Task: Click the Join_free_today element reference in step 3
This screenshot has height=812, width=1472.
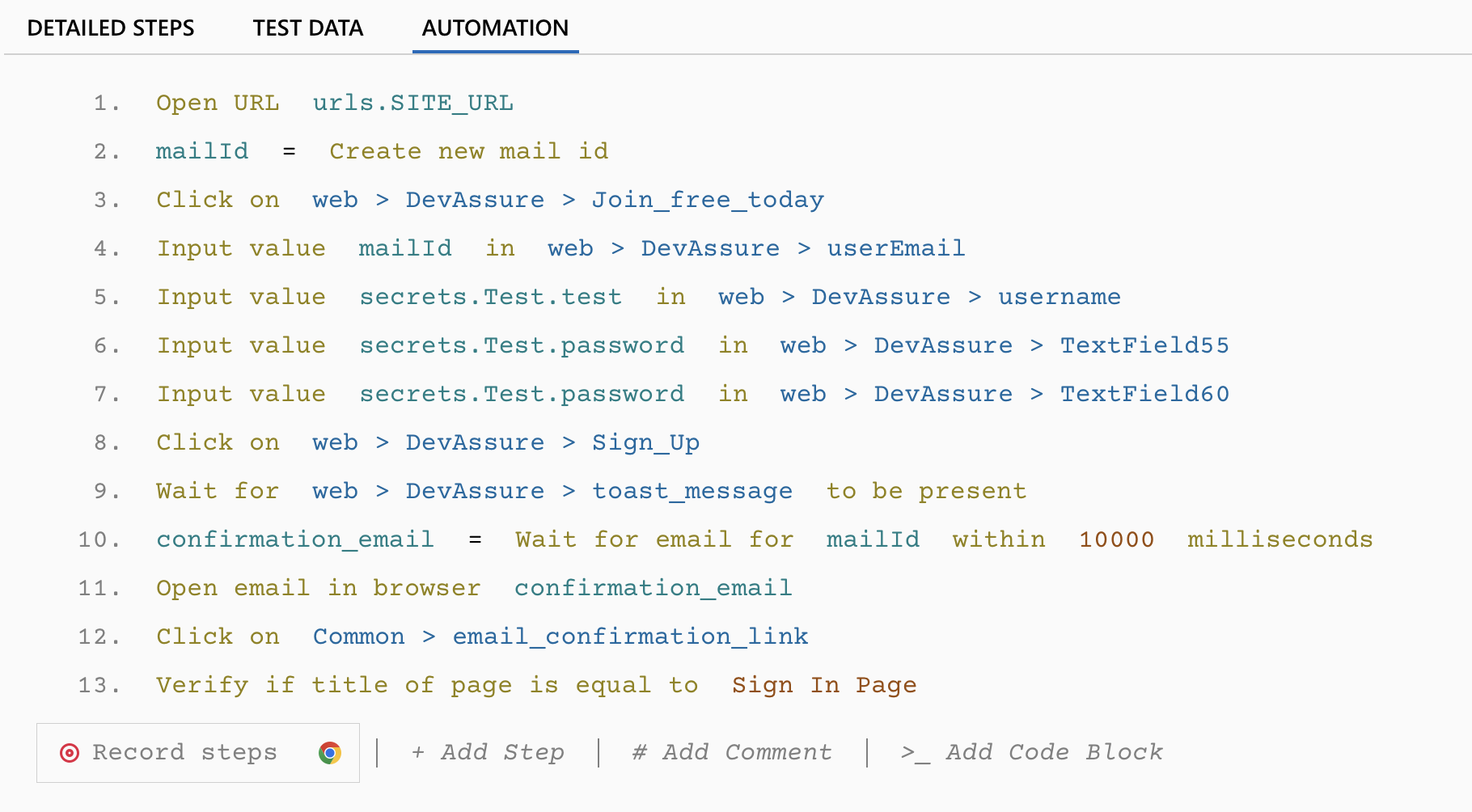Action: tap(708, 200)
